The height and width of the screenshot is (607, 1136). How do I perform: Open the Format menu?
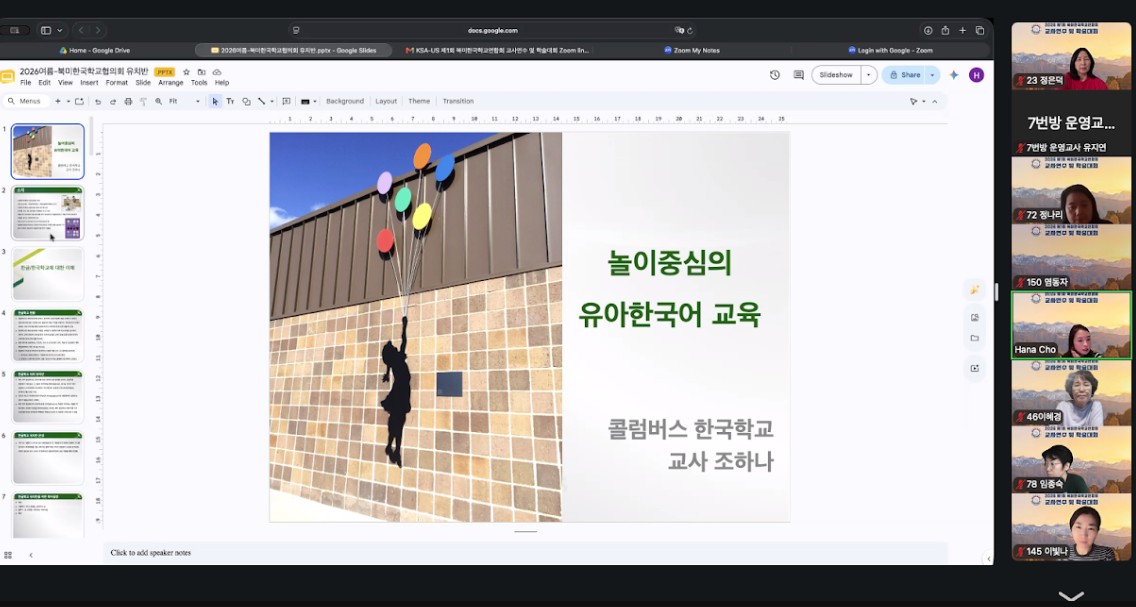(117, 83)
